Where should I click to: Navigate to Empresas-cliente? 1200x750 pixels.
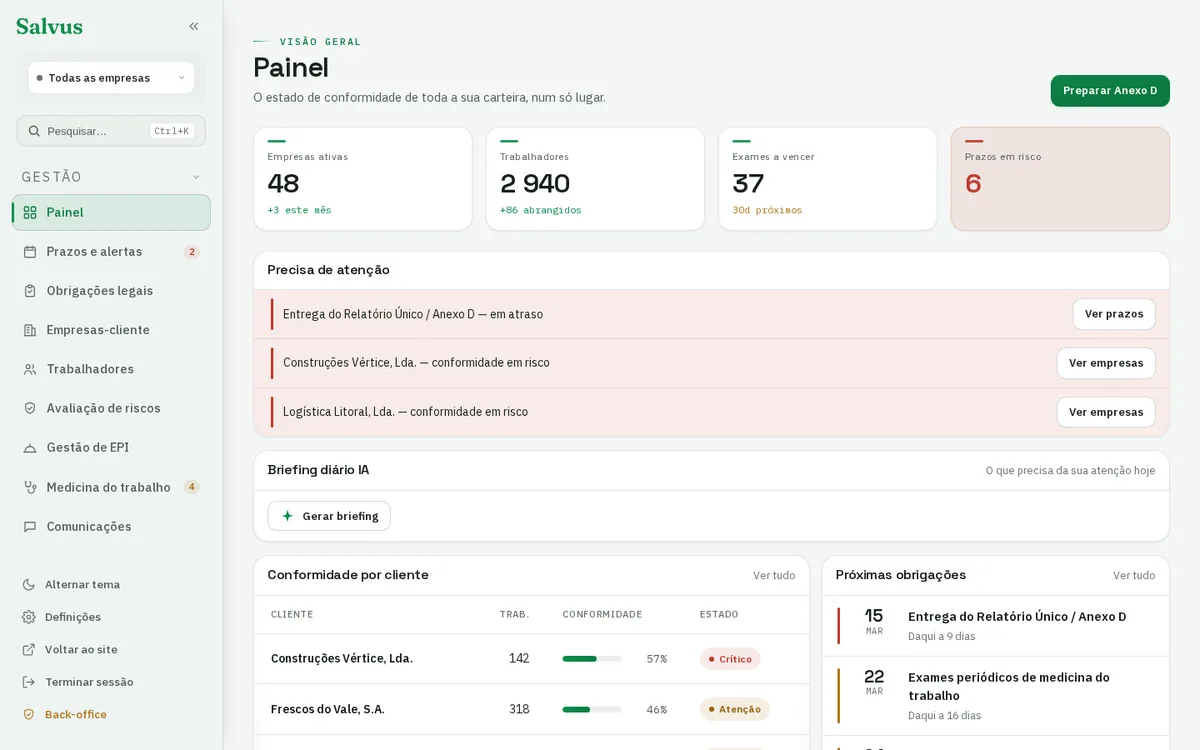point(111,330)
